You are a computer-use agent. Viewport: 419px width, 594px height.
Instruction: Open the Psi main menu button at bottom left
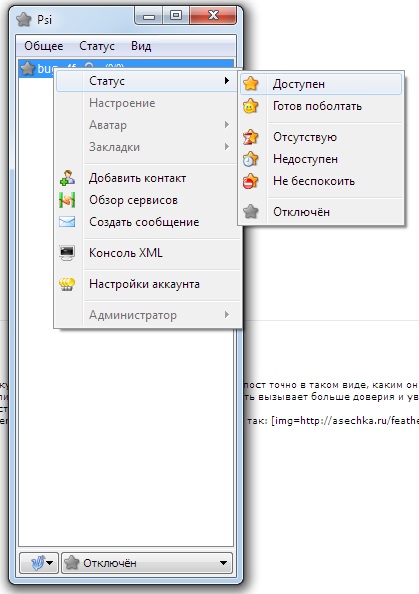(39, 563)
